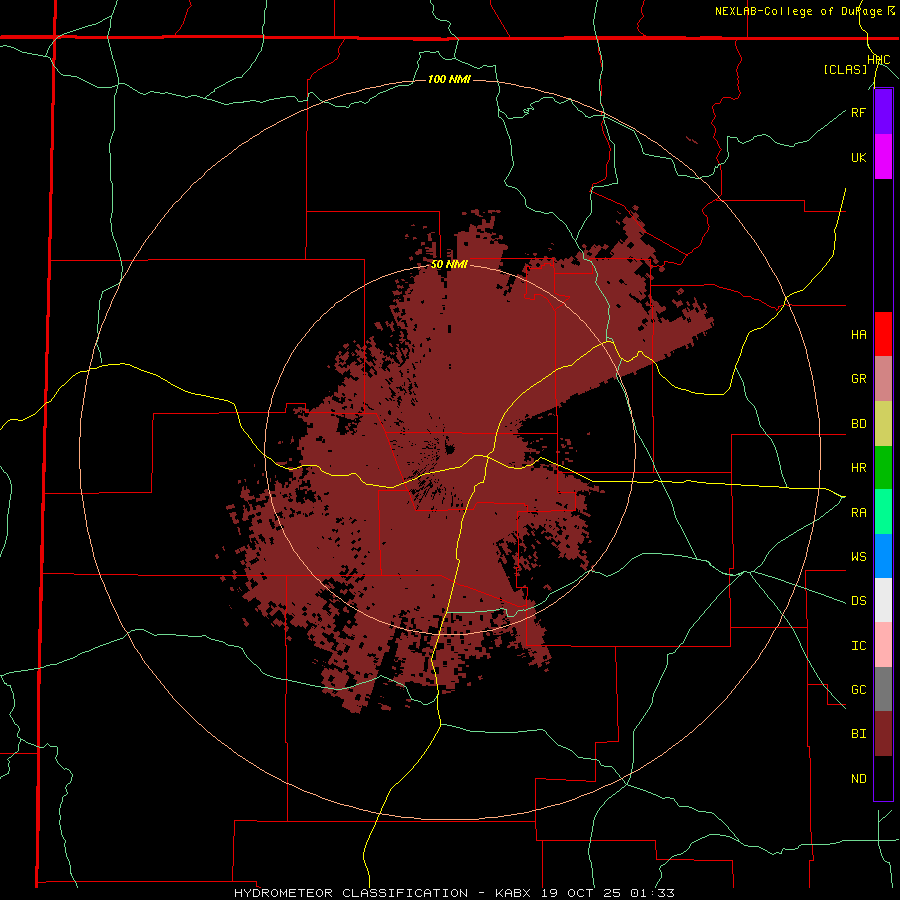Click the radar site center dot

[x=450, y=448]
